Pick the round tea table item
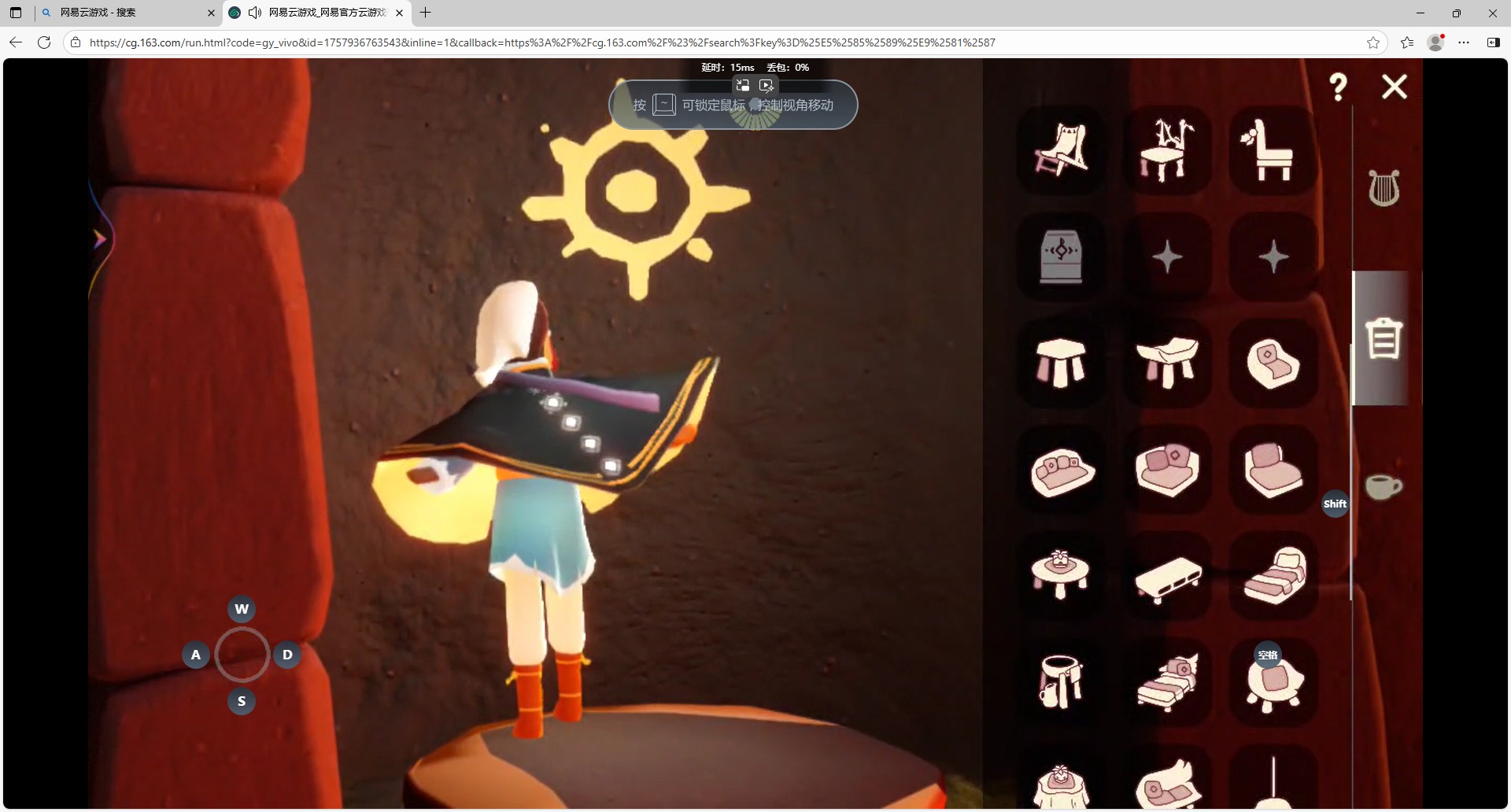Screen dimensions: 1511x812 (1061, 576)
